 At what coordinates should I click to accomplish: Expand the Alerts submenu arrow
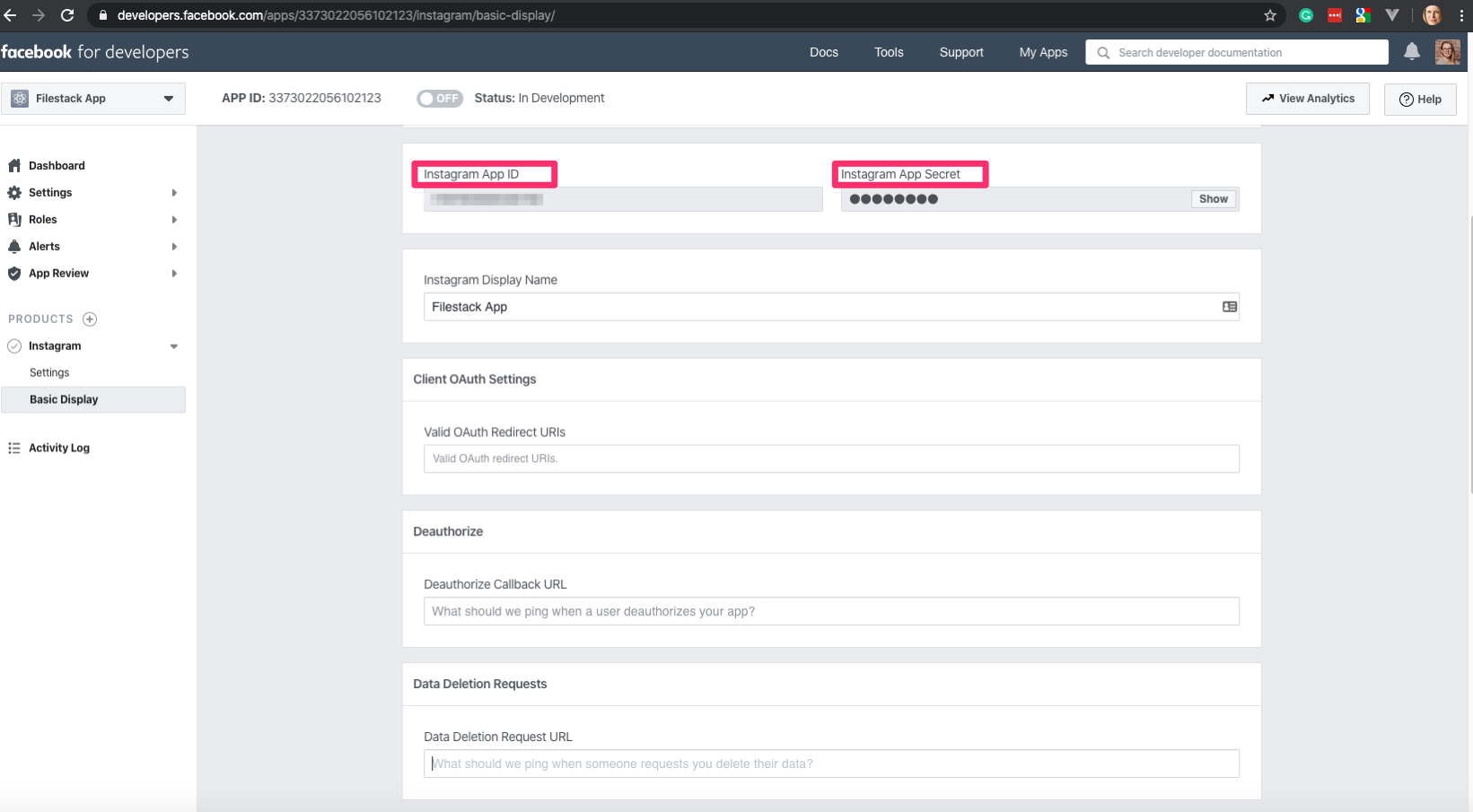pyautogui.click(x=174, y=247)
